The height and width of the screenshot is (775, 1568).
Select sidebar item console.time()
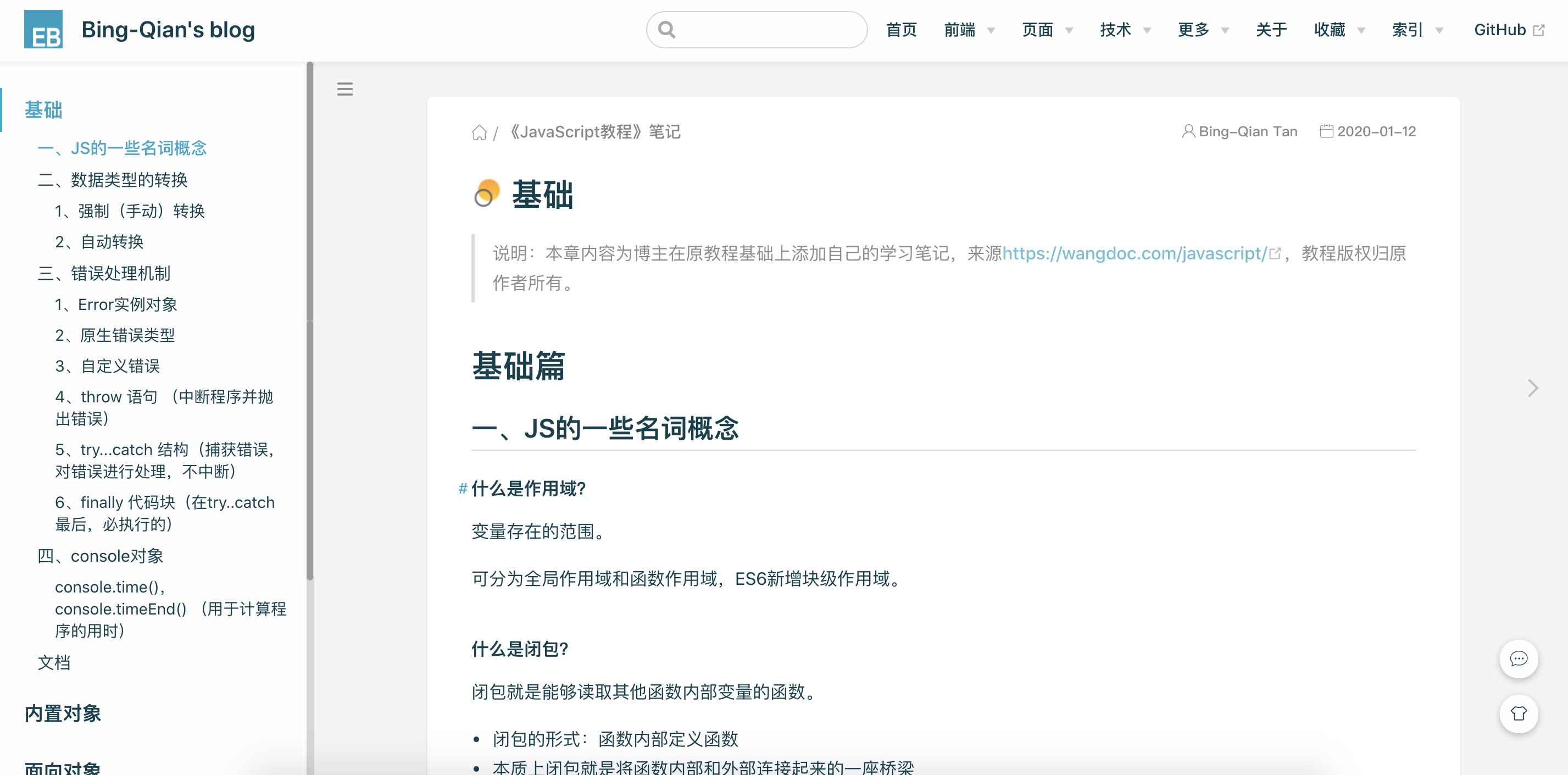click(170, 609)
